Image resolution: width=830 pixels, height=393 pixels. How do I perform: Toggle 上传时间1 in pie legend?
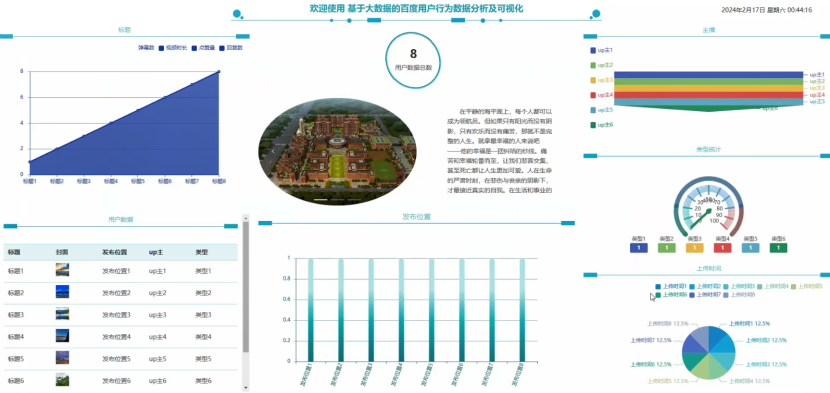point(671,286)
